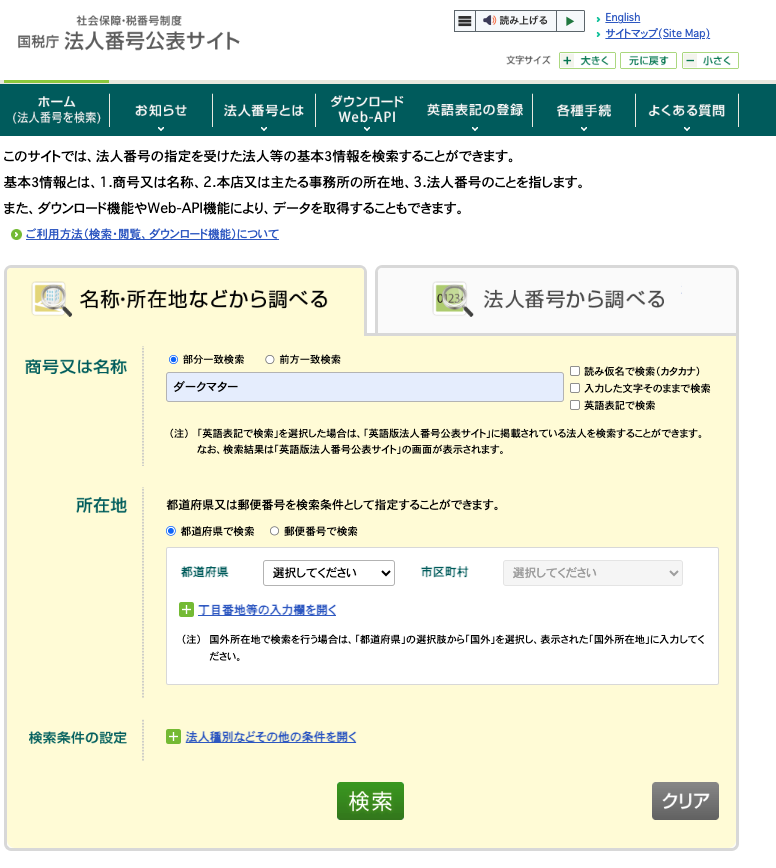Viewport: 776px width, 868px height.
Task: Click the magnifier icon on 名称・所在地 tab
Action: tap(52, 299)
